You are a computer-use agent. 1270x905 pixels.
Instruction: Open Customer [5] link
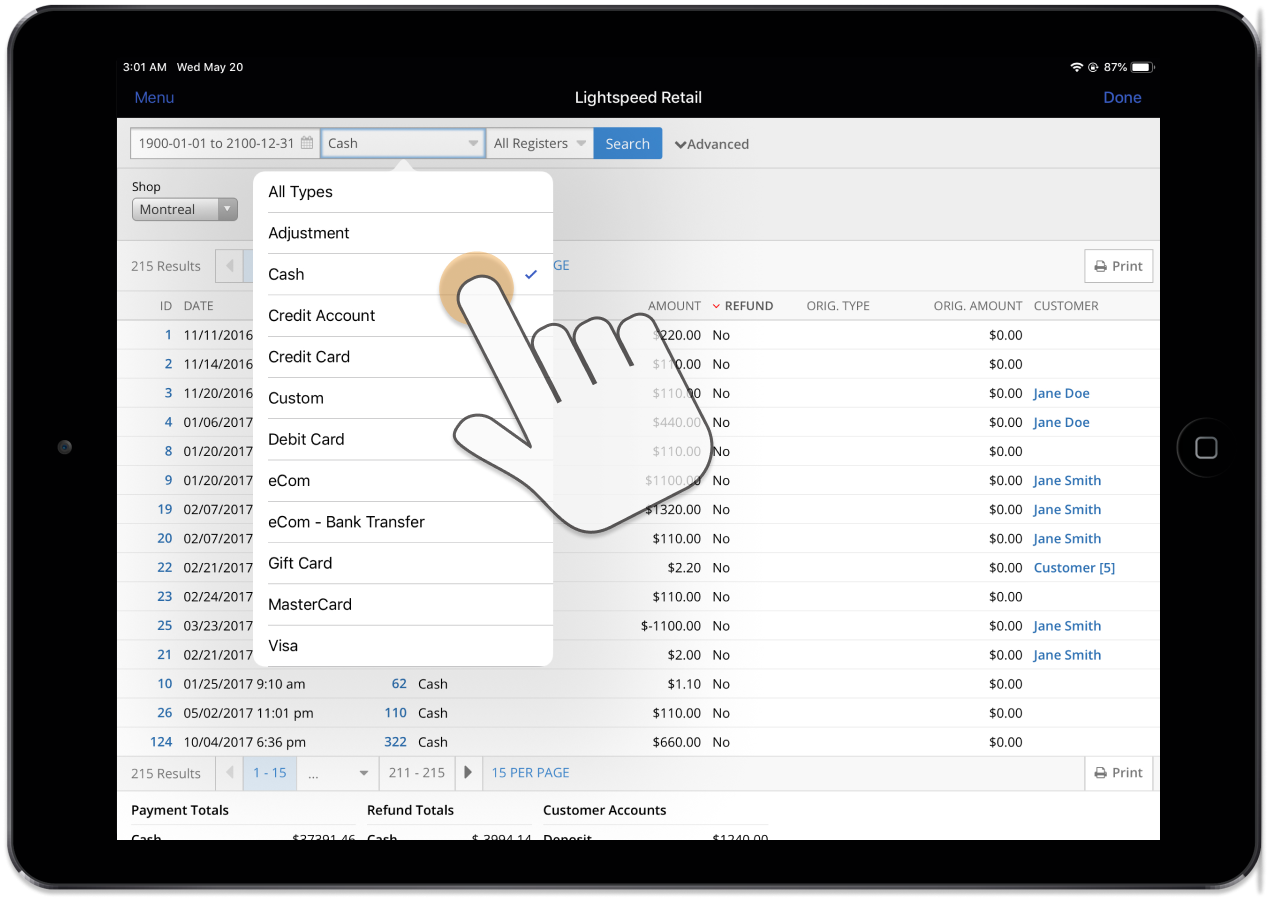1074,567
